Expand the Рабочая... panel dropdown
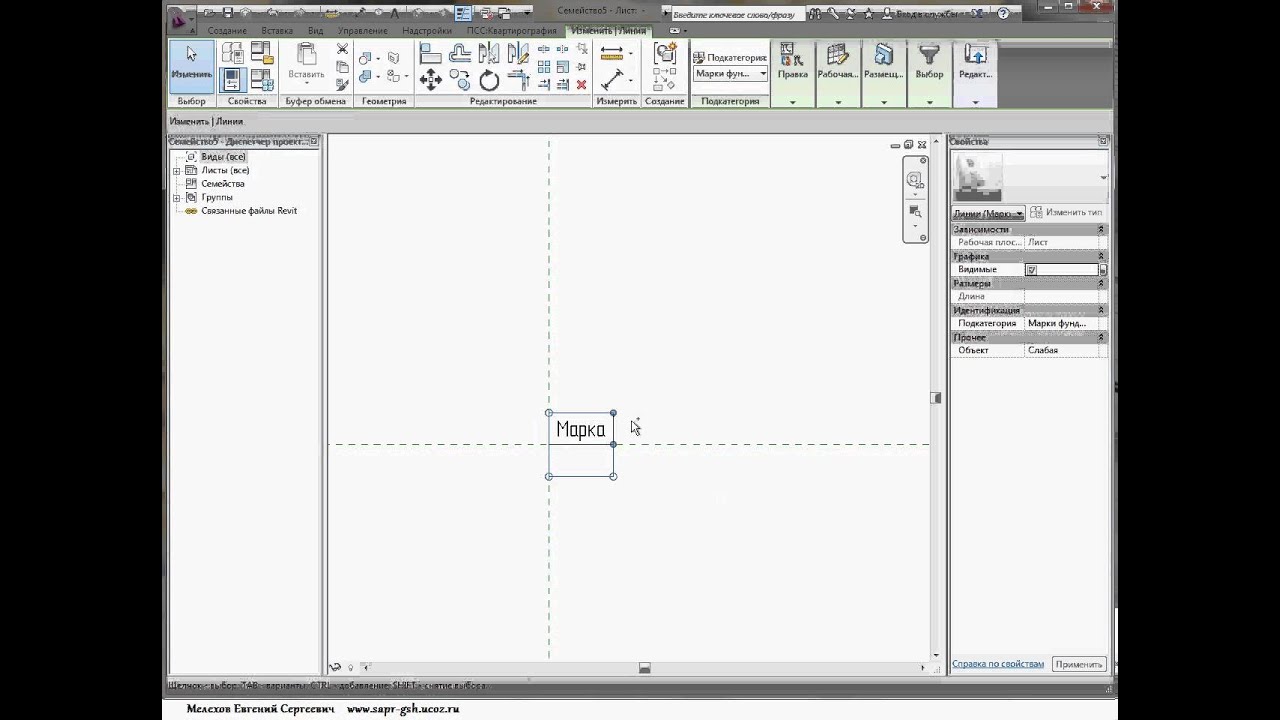This screenshot has width=1280, height=720. (x=838, y=102)
